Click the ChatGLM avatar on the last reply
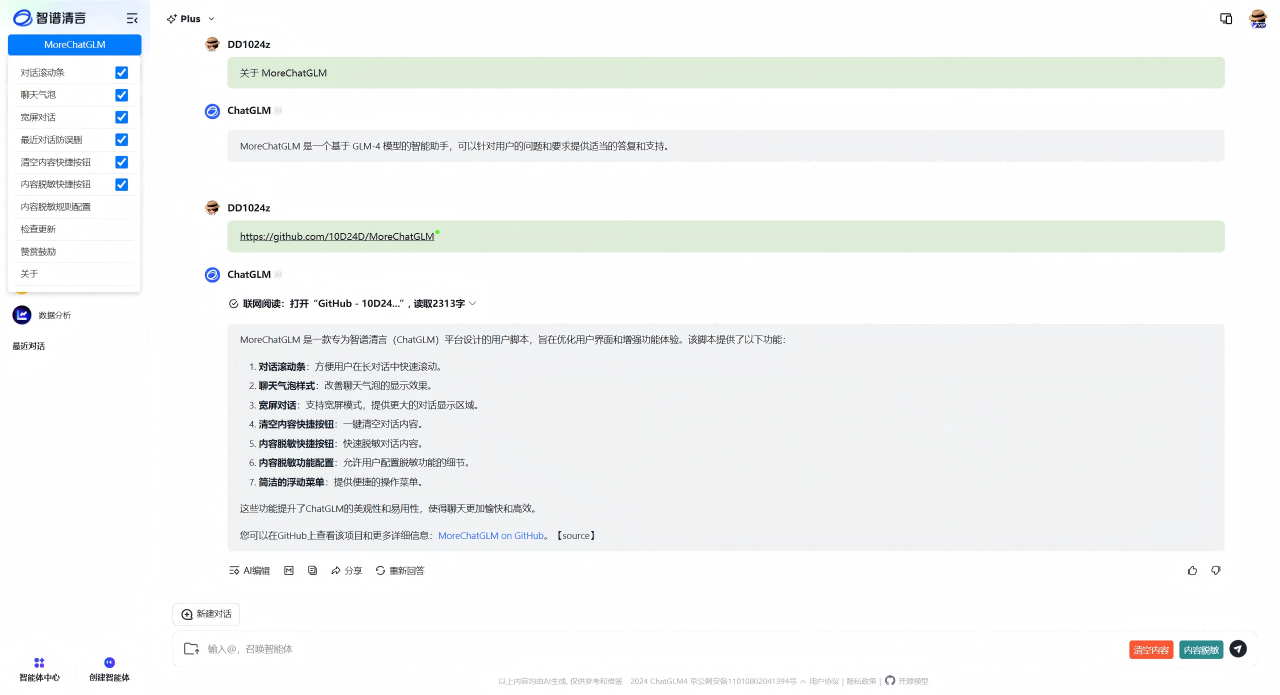Viewport: 1280px width, 695px height. [x=212, y=274]
